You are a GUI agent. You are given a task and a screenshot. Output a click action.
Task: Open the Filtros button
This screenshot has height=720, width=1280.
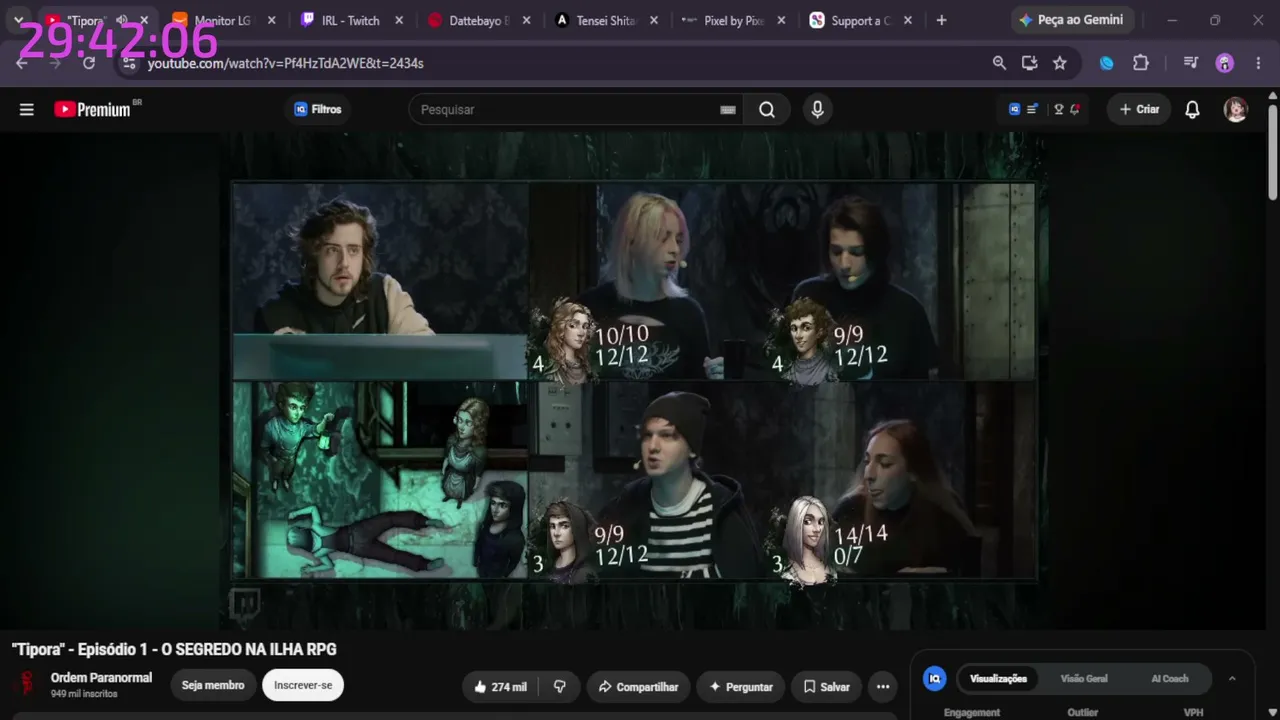point(317,110)
